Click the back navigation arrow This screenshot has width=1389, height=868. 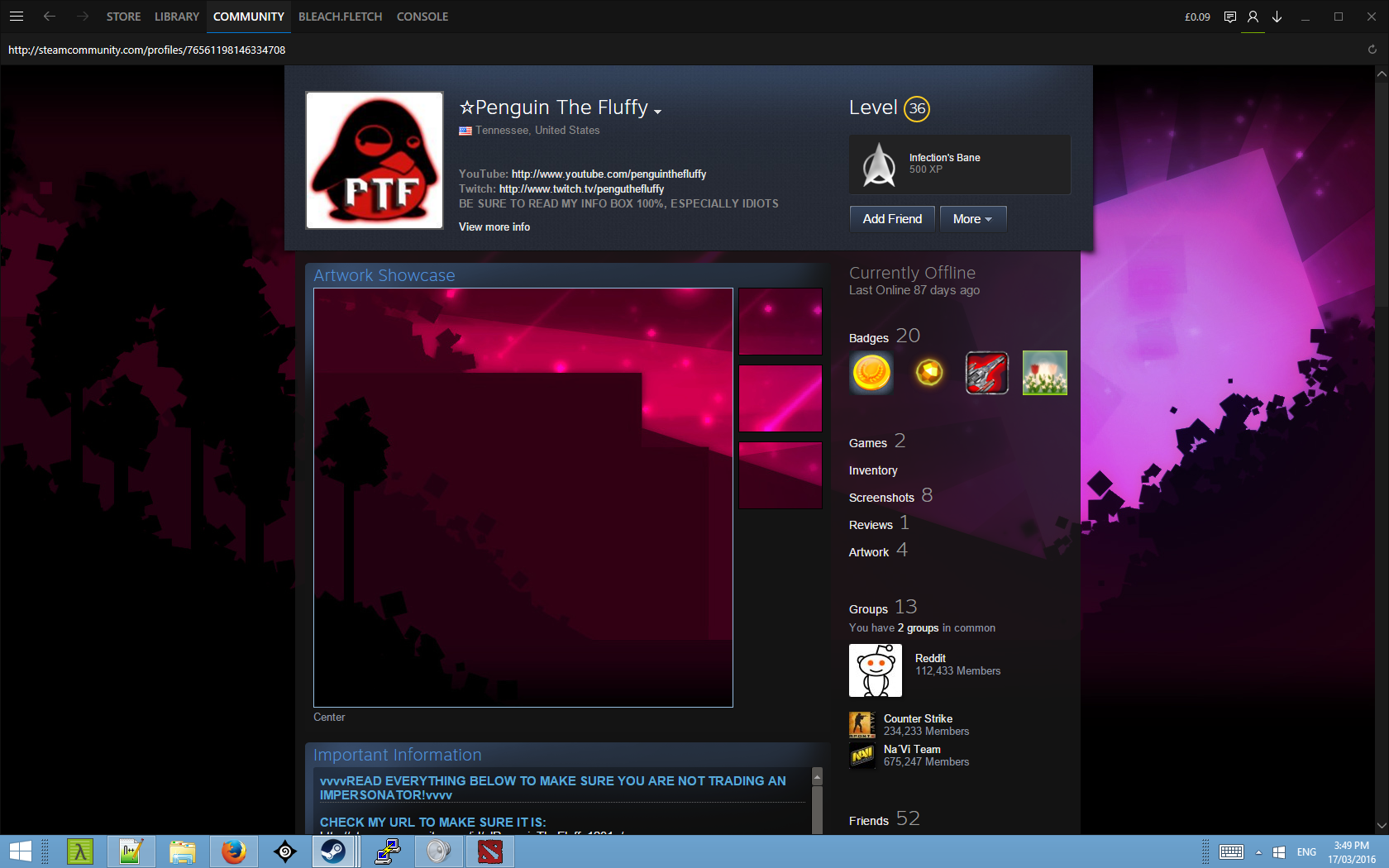pos(50,17)
